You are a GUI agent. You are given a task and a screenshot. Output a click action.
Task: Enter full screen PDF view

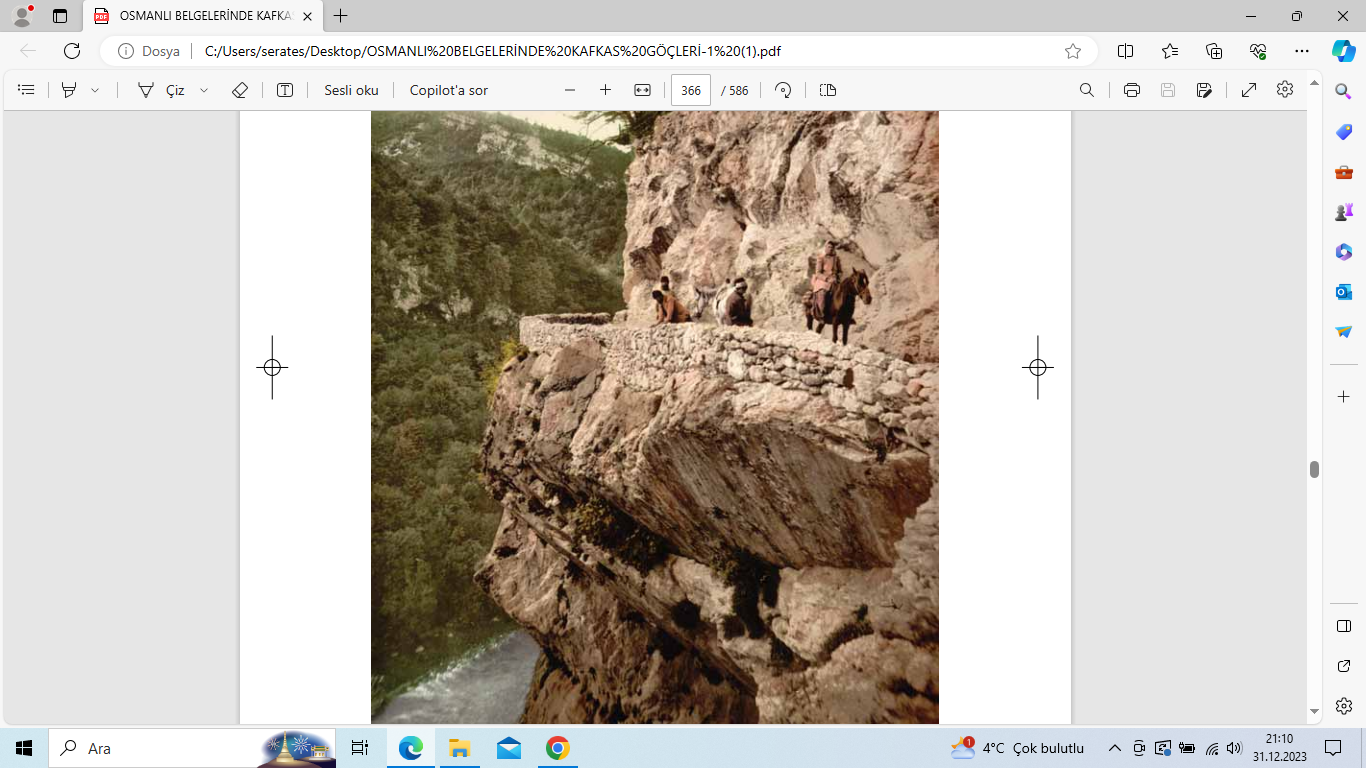point(1249,90)
